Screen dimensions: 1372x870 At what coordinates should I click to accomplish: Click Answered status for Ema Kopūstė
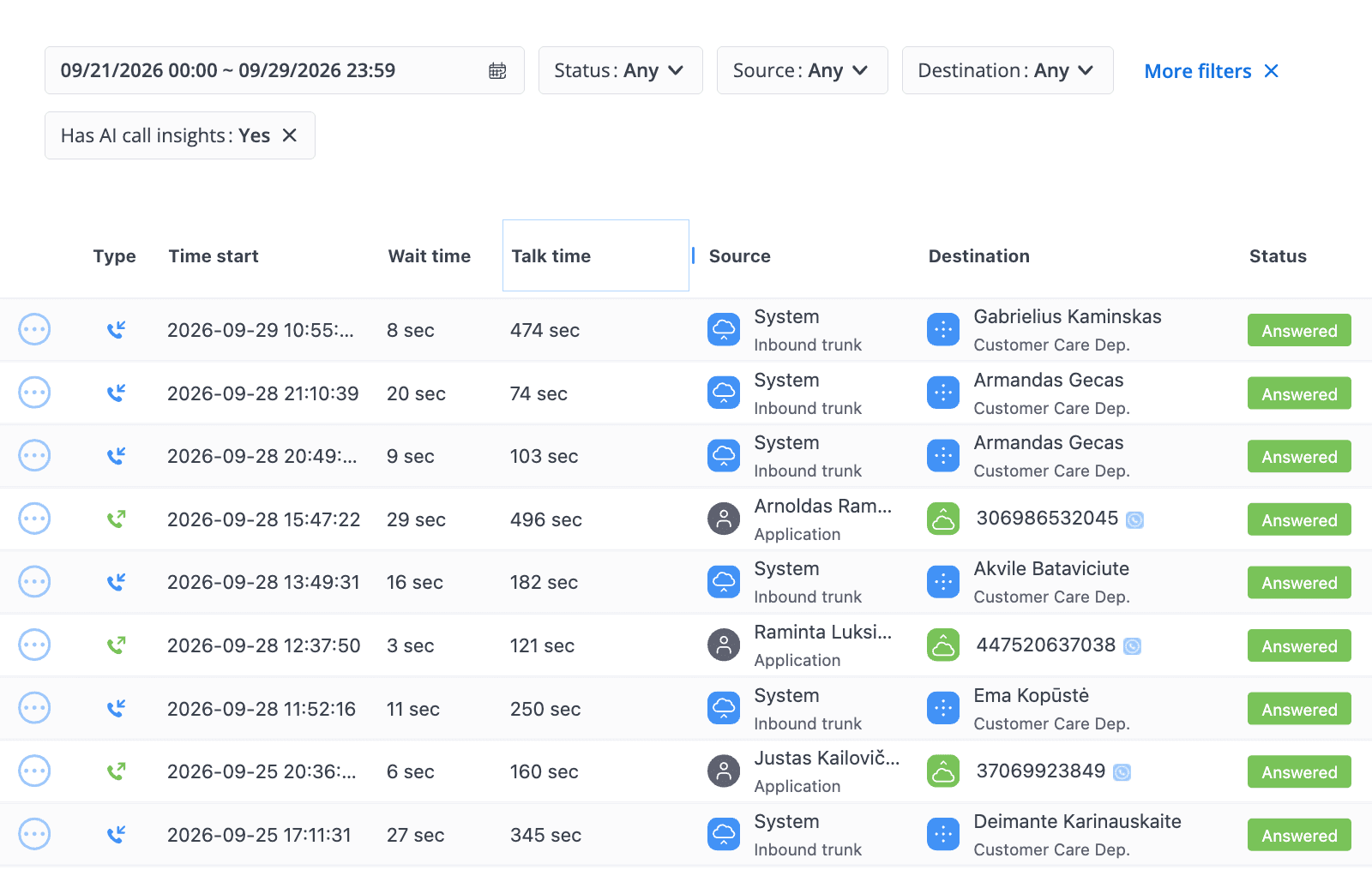tap(1299, 709)
